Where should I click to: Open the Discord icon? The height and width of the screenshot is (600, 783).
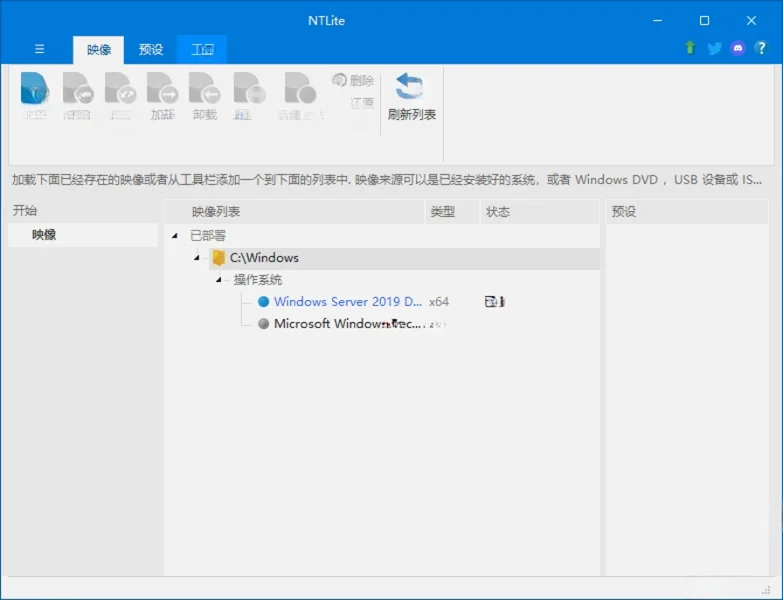(x=738, y=48)
